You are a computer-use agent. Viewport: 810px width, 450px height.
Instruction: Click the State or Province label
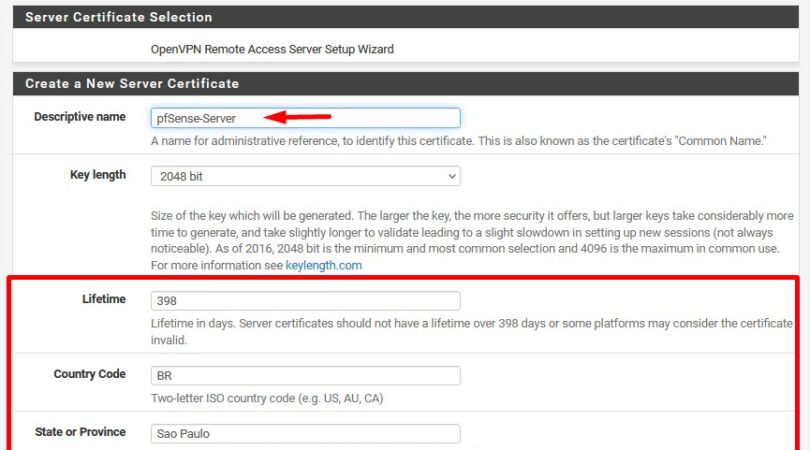(x=80, y=432)
